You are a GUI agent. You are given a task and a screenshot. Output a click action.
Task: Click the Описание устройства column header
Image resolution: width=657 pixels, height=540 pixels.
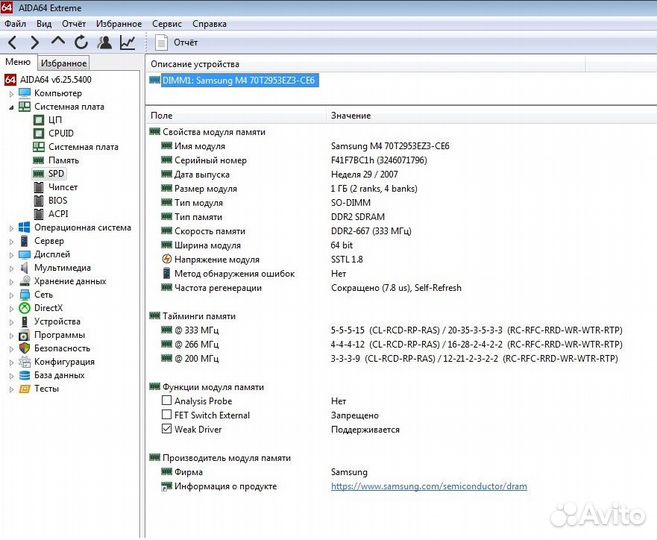[x=366, y=64]
